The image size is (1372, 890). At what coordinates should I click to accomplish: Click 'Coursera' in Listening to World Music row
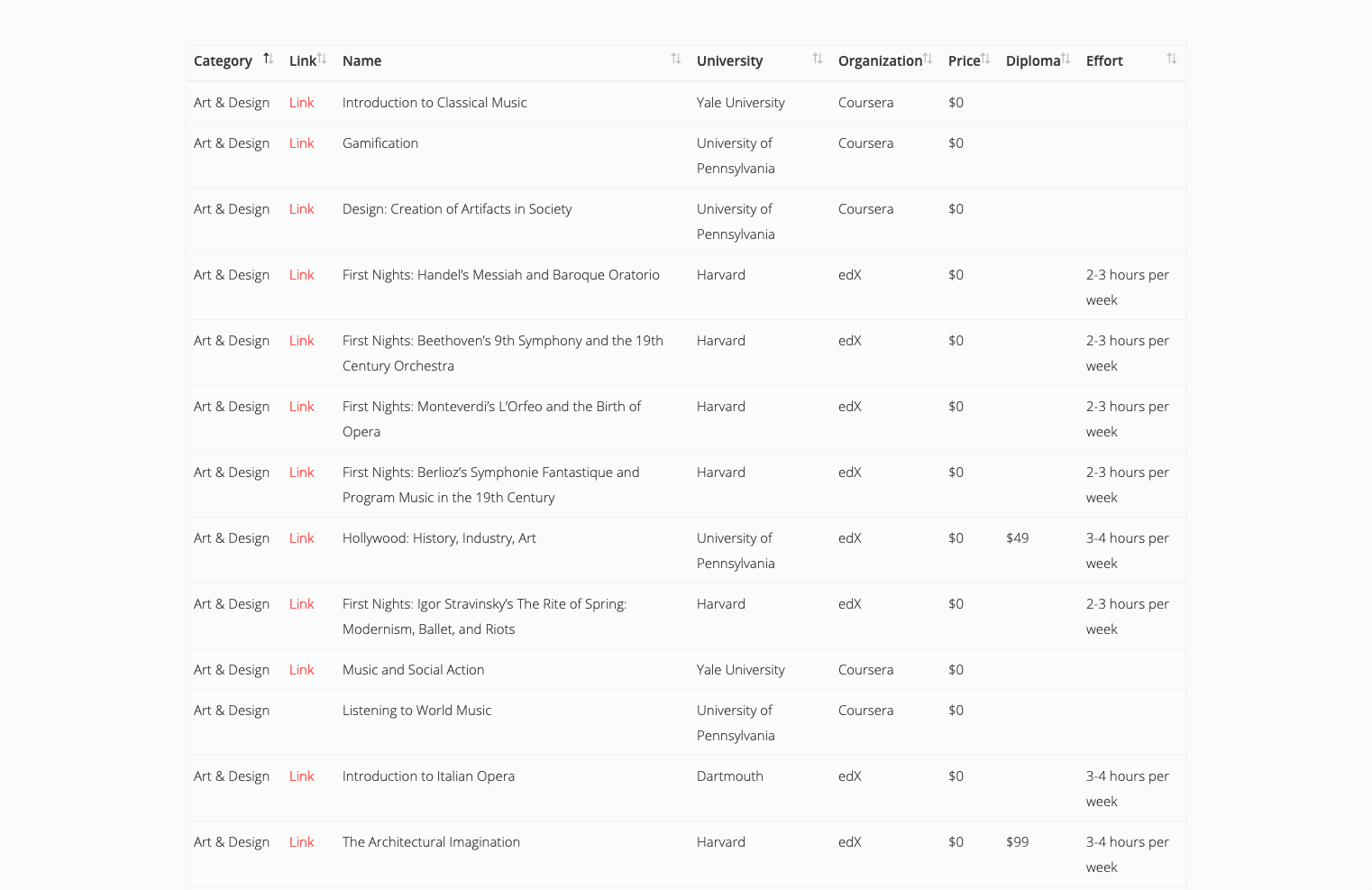pos(865,711)
